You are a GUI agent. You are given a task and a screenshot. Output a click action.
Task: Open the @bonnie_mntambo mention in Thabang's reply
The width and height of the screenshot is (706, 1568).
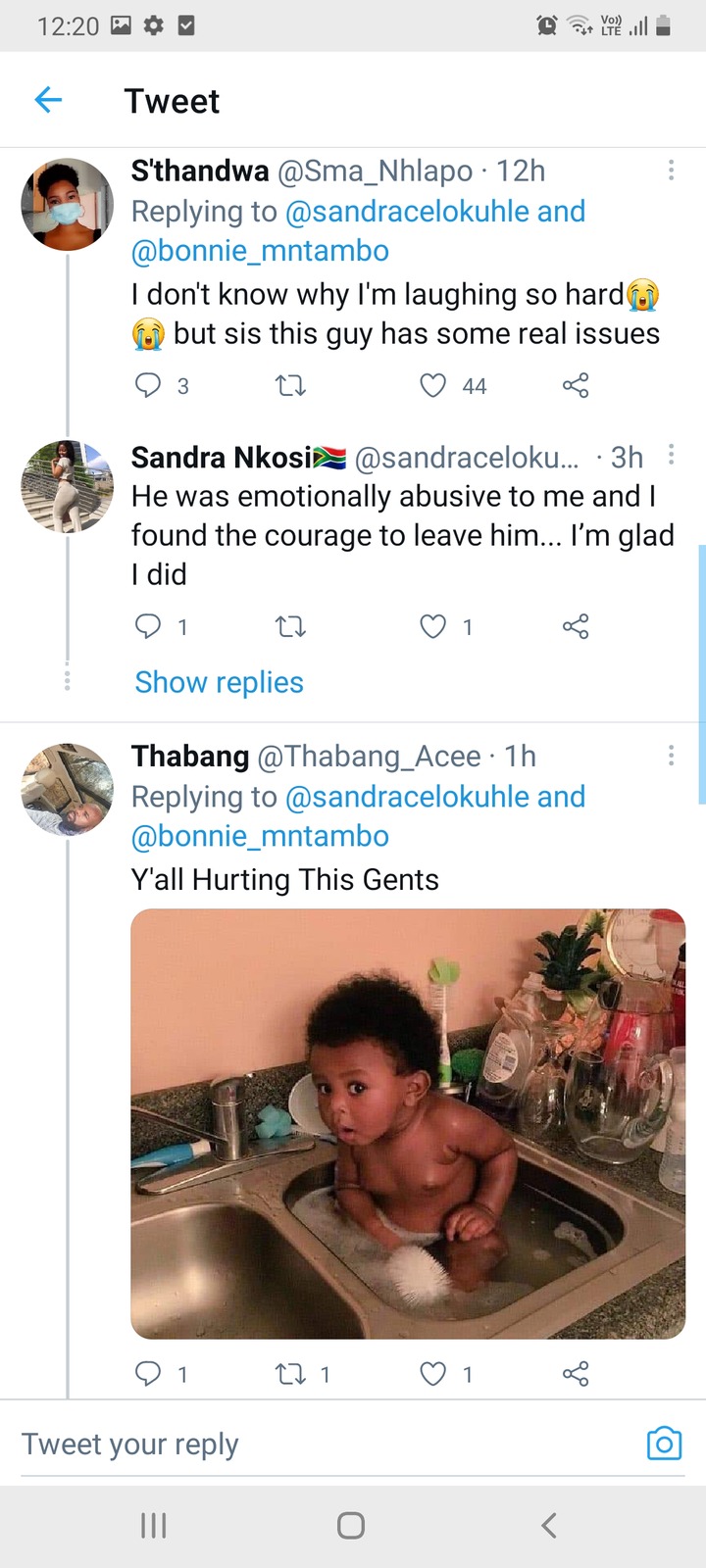click(260, 836)
